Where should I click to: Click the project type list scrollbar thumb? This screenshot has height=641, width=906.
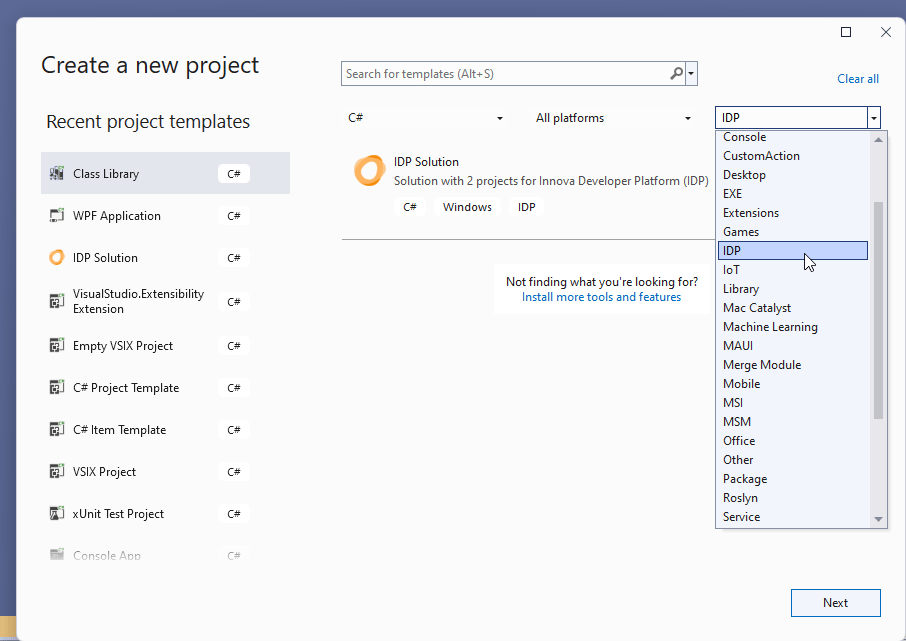[x=878, y=310]
